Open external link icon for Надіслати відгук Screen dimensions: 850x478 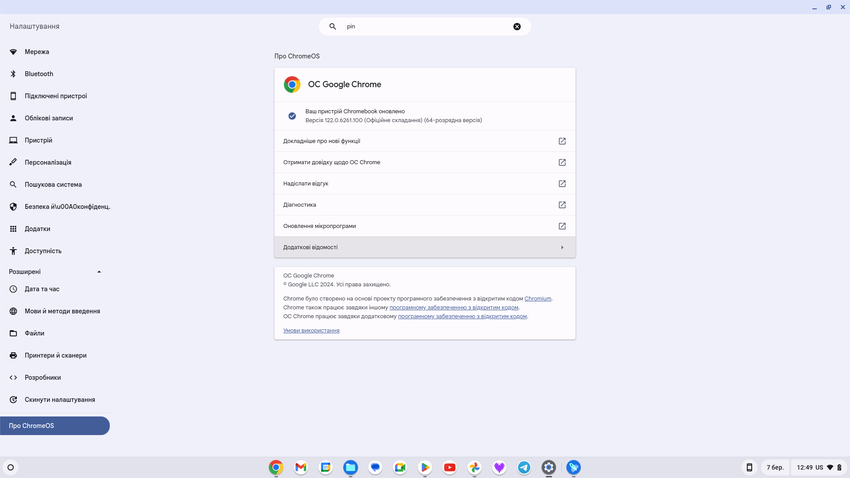point(562,184)
